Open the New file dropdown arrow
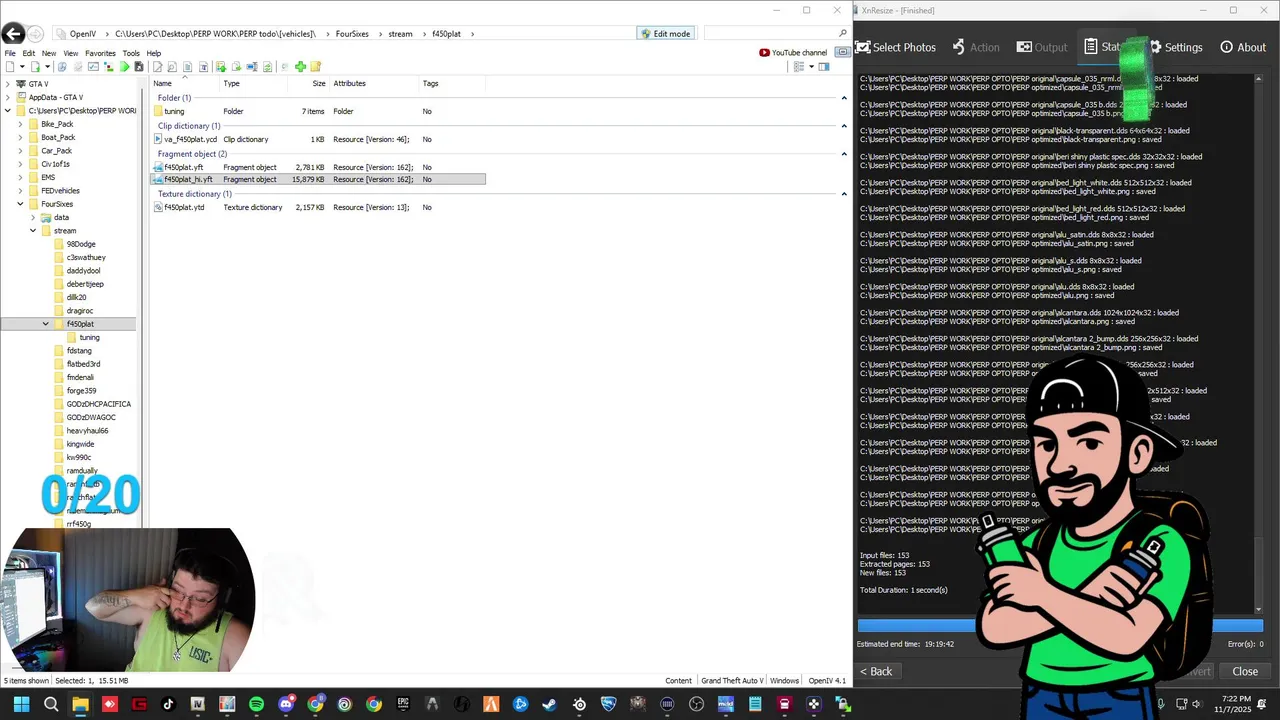 pyautogui.click(x=22, y=67)
